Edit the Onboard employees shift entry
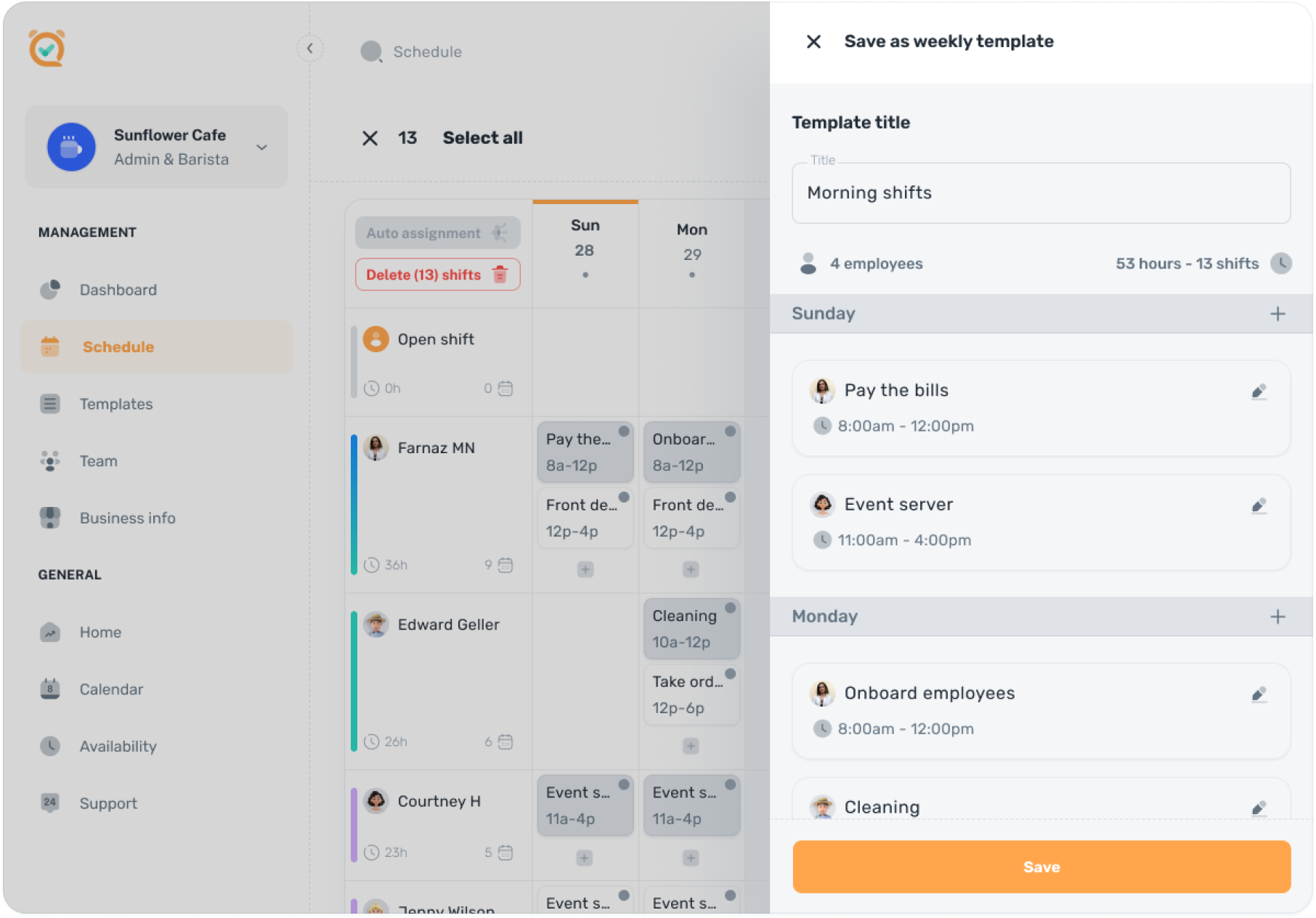This screenshot has height=918, width=1316. coord(1259,694)
